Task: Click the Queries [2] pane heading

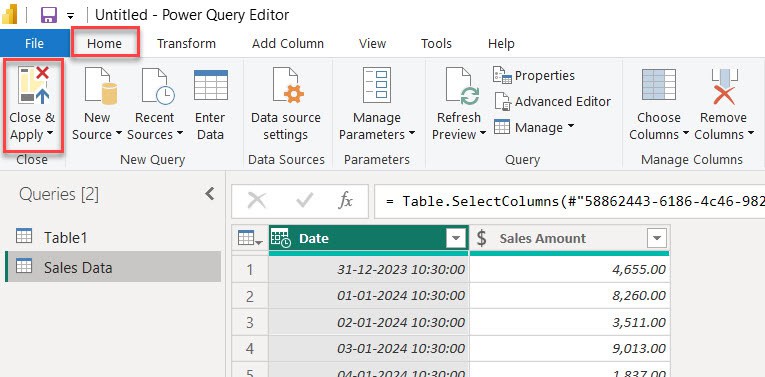Action: click(59, 195)
